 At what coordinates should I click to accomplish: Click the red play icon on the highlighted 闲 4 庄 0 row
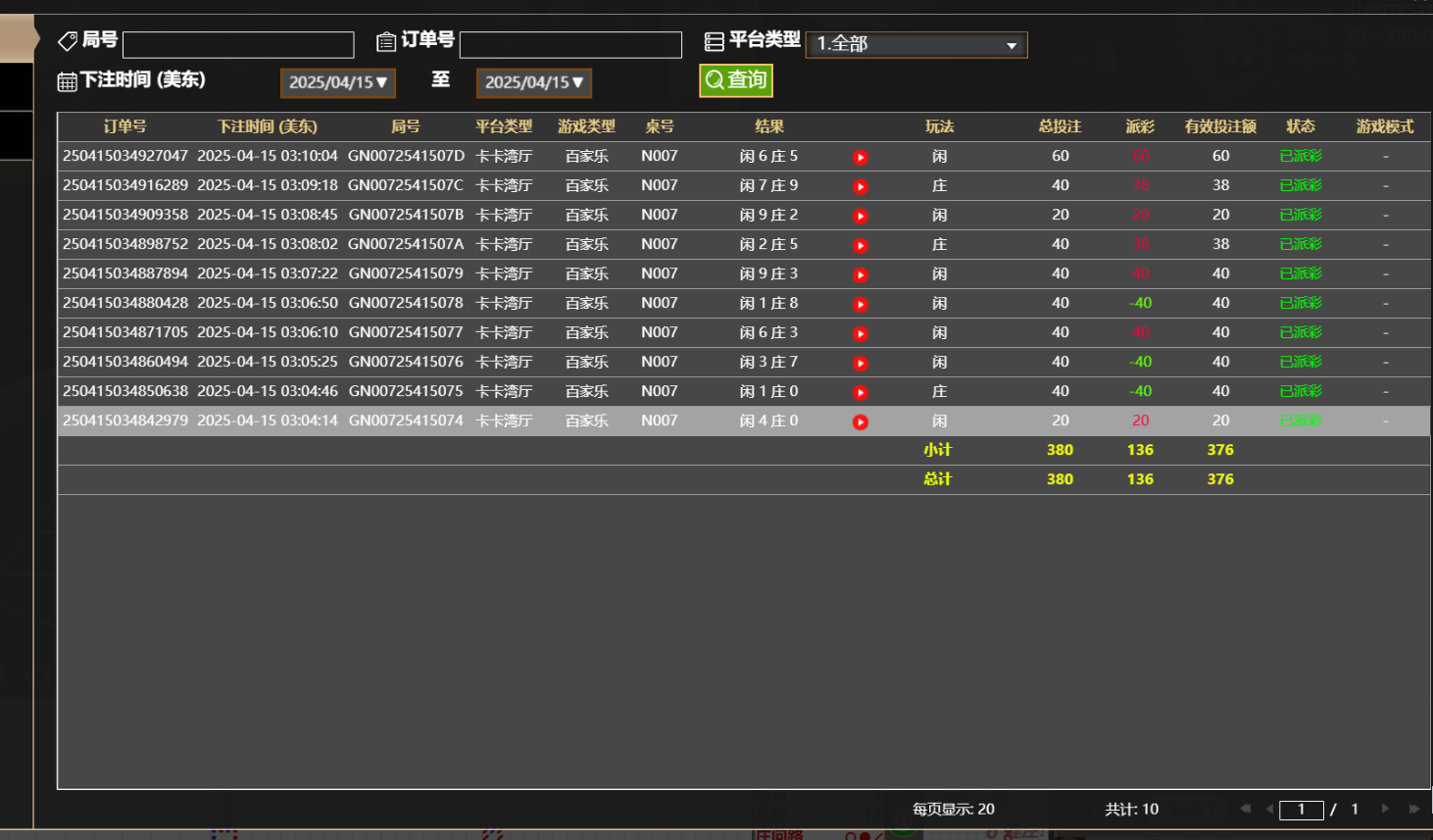(x=860, y=420)
